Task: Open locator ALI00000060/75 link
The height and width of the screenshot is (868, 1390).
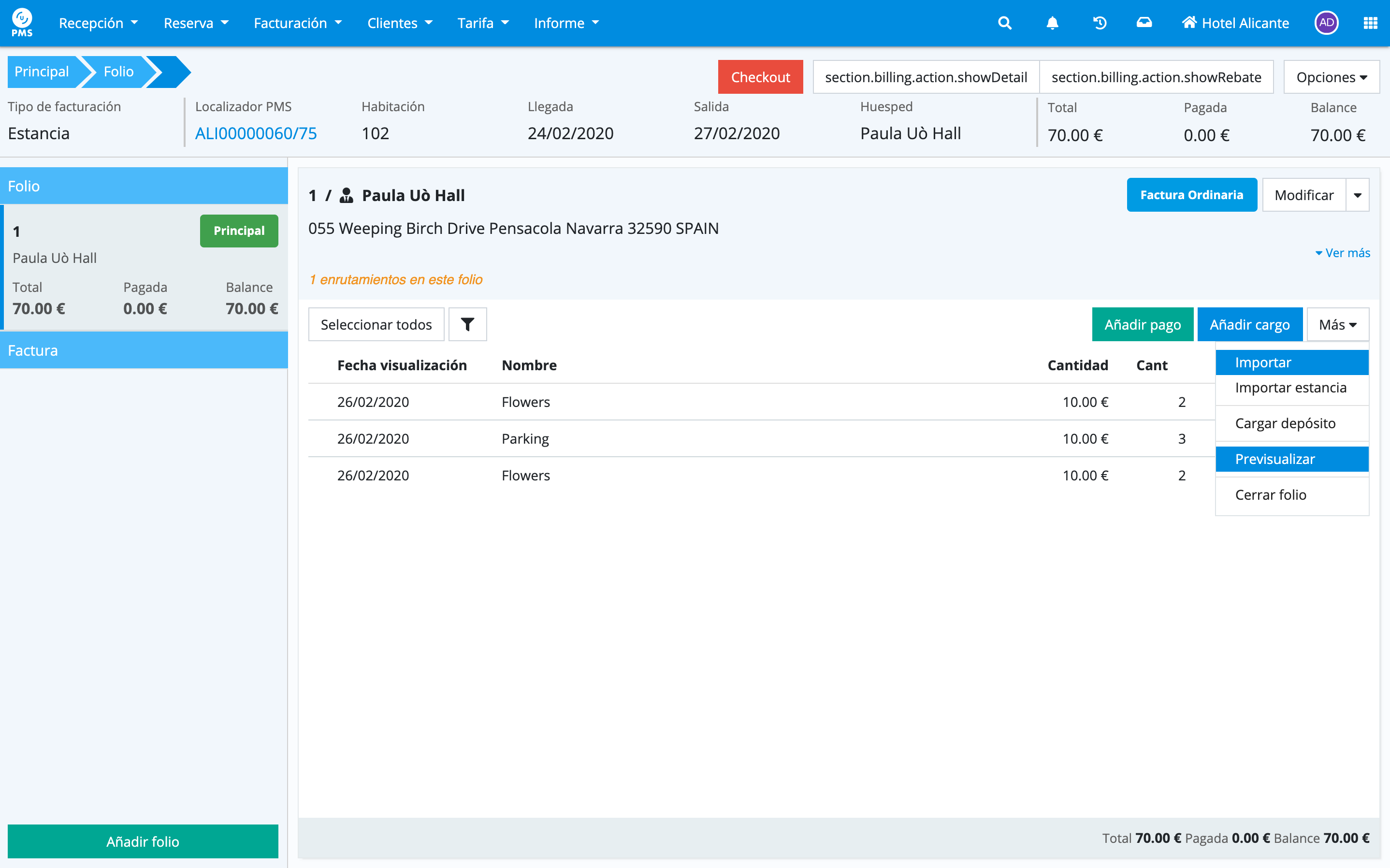Action: (x=255, y=133)
